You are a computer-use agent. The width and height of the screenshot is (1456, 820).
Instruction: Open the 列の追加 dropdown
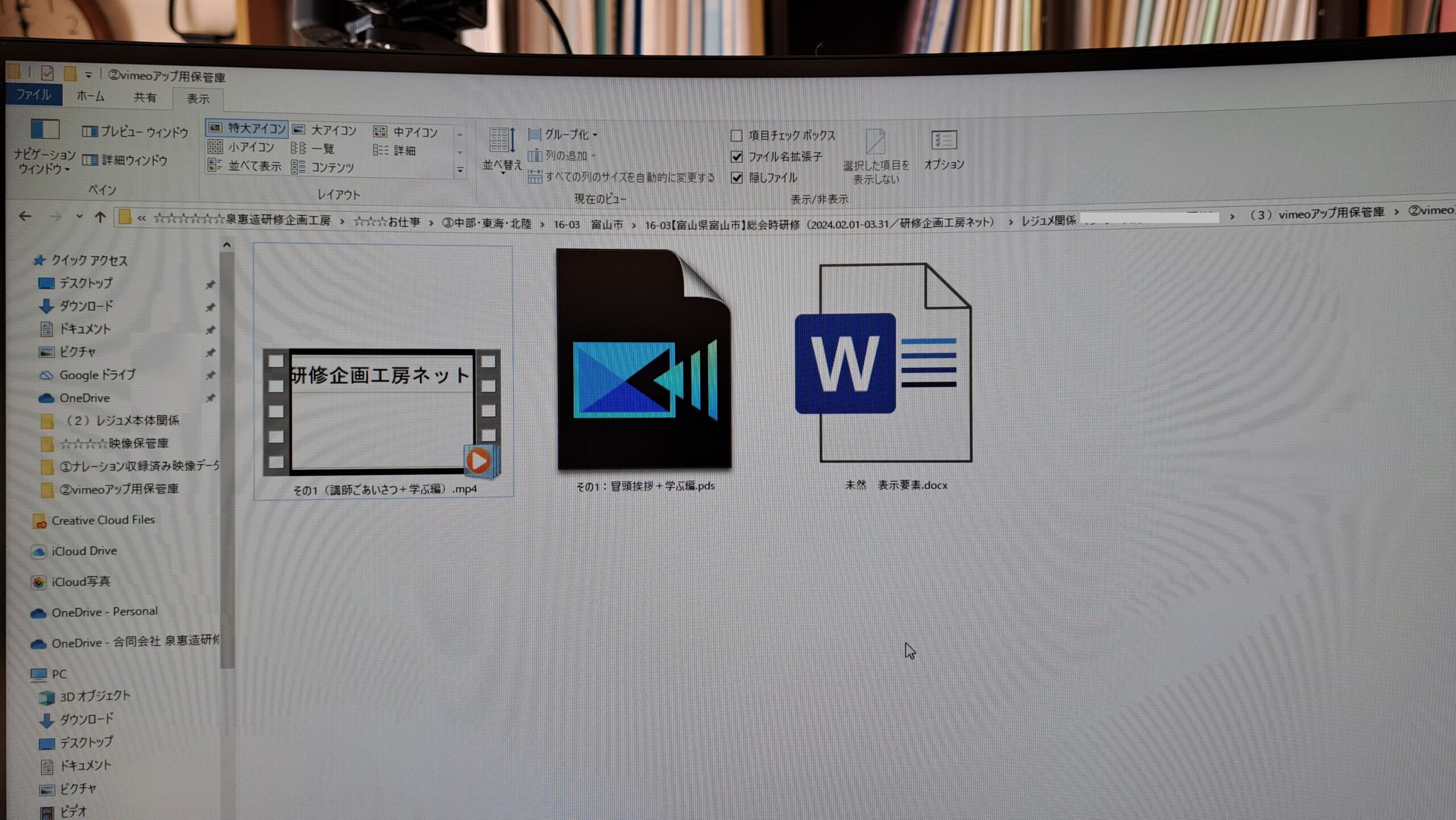point(562,155)
